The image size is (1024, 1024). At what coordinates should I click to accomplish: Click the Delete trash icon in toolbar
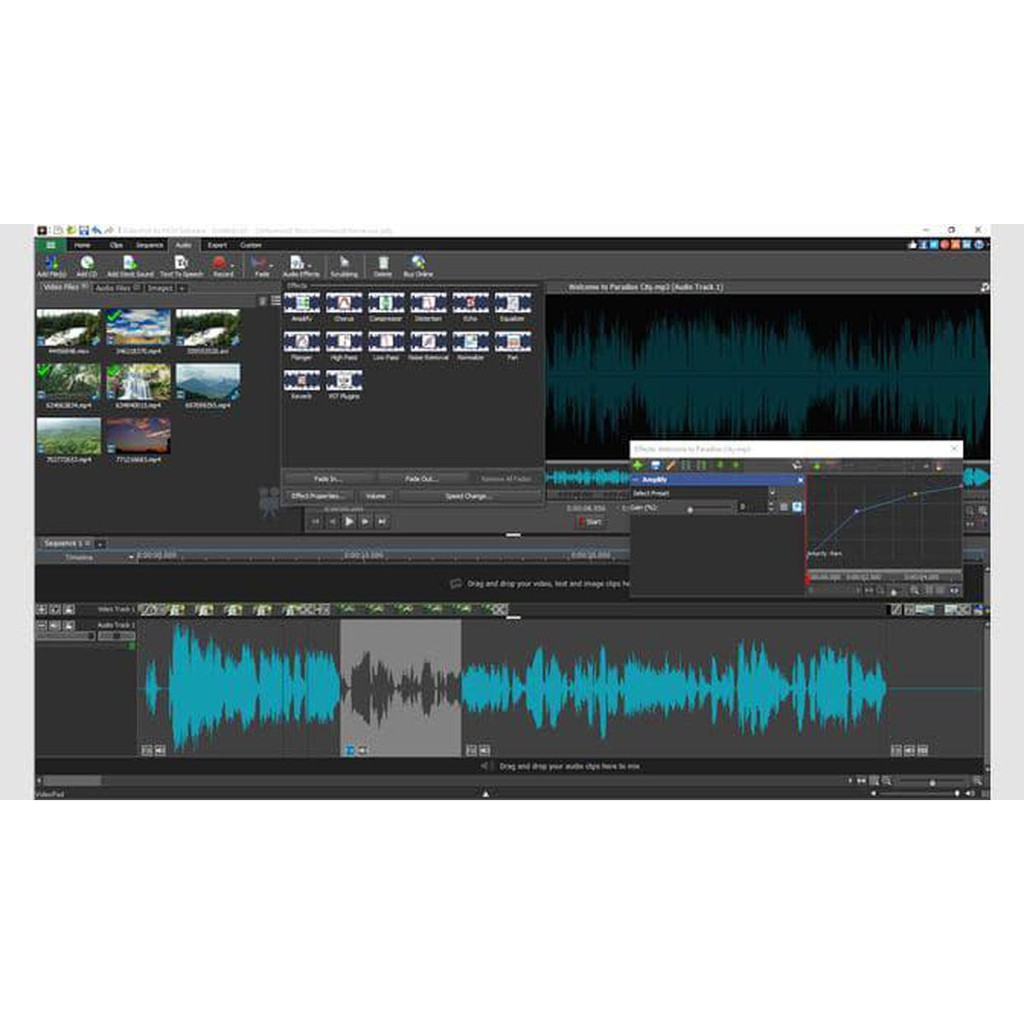[383, 266]
